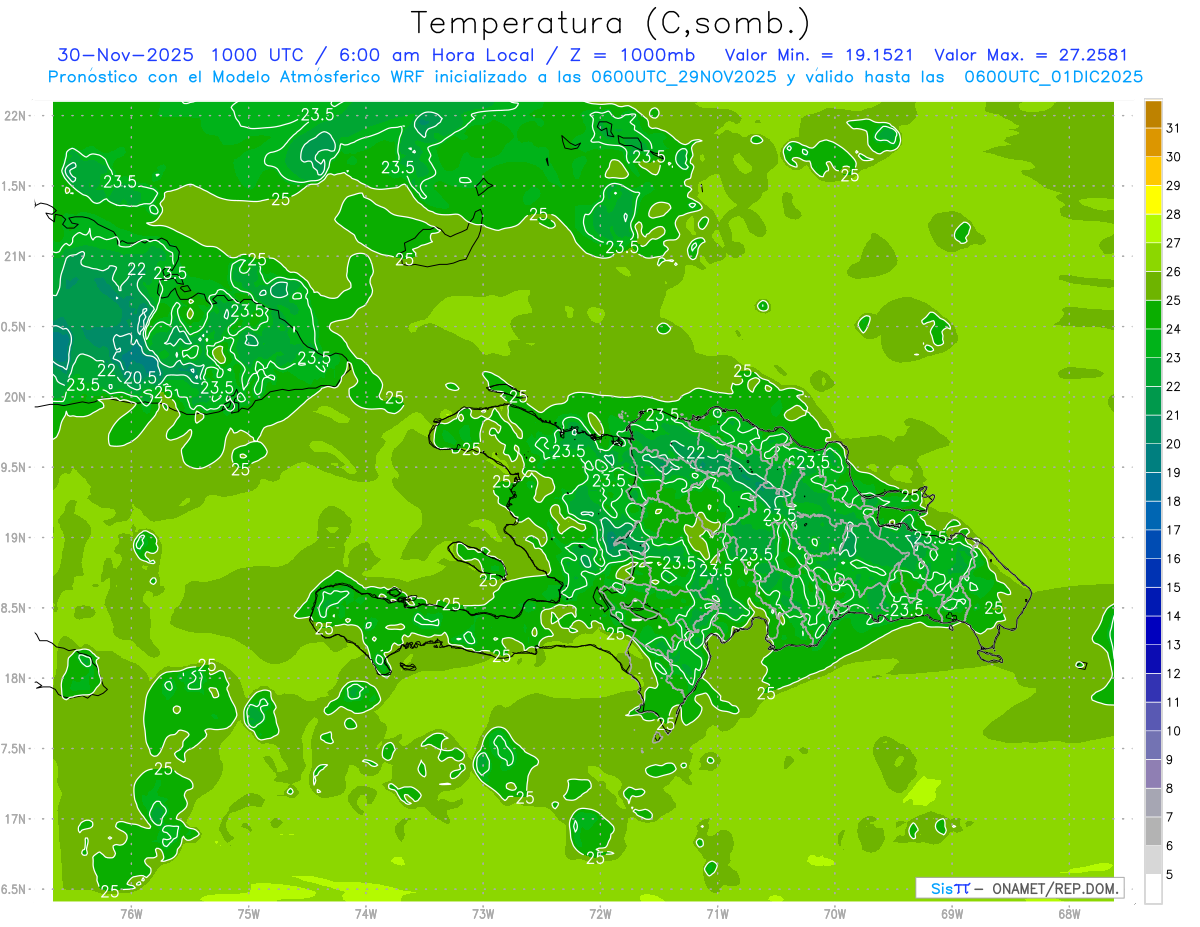Click the '16' value on the color scale
This screenshot has height=927, width=1200.
(1174, 559)
